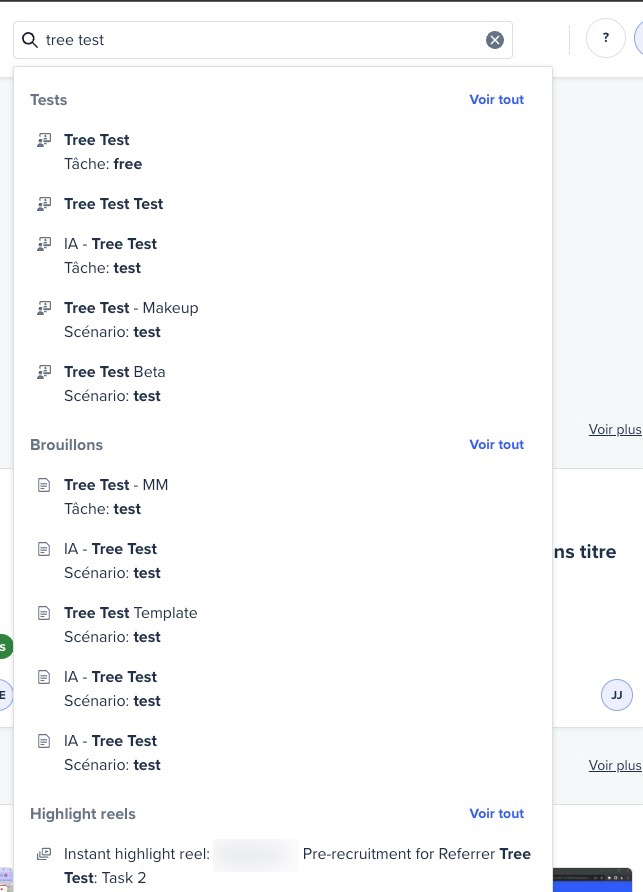
Task: Open Tree Test Beta result
Action: tap(283, 384)
